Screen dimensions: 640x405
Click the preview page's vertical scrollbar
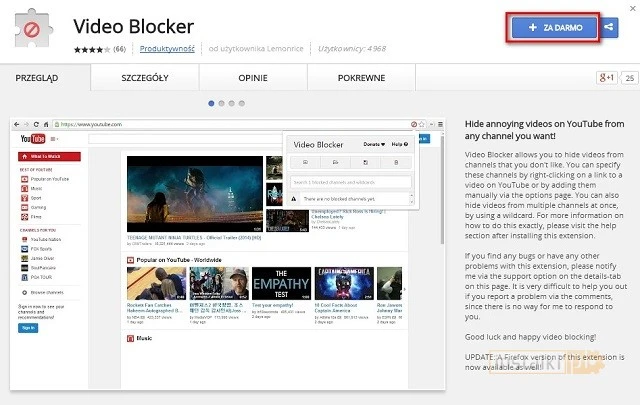[x=442, y=188]
